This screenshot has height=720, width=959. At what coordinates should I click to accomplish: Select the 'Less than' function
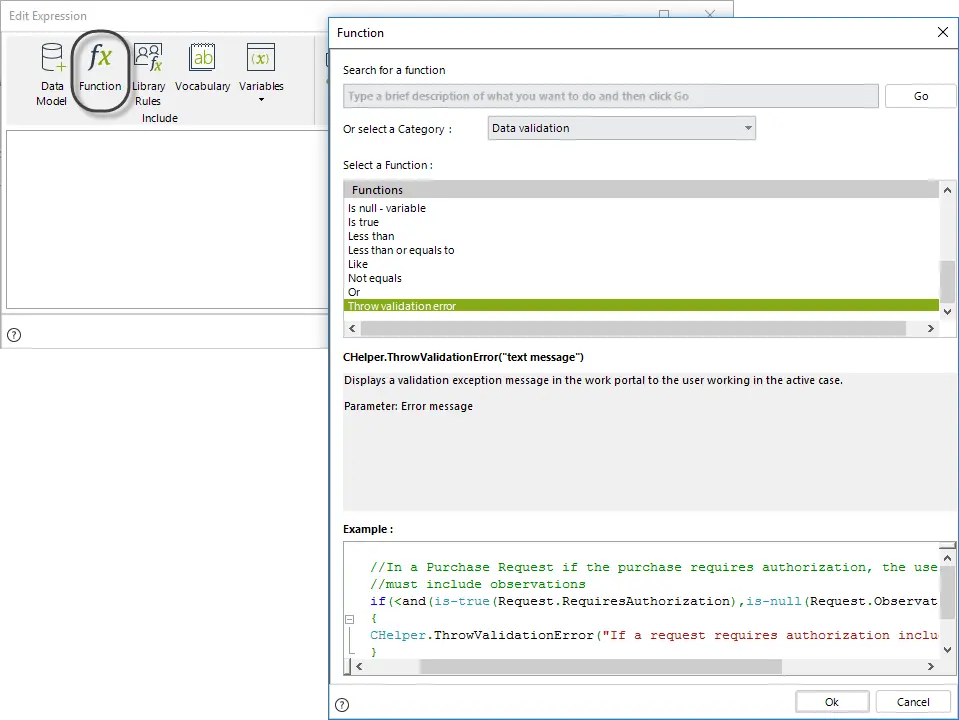coord(641,236)
